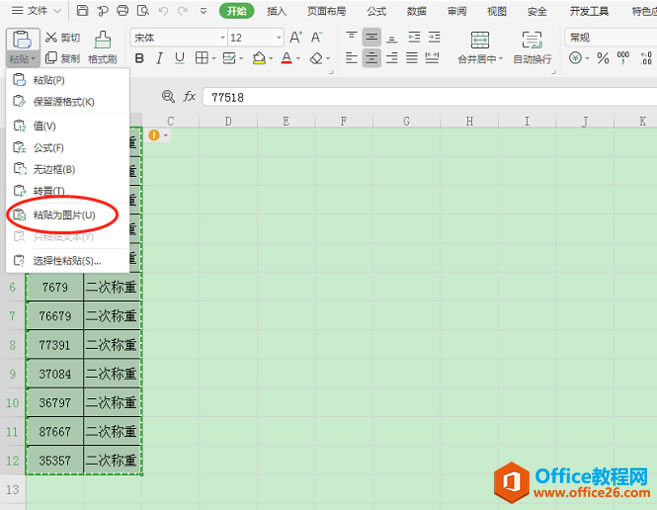The height and width of the screenshot is (510, 657).
Task: Click the increase decimal places icon
Action: pos(646,58)
